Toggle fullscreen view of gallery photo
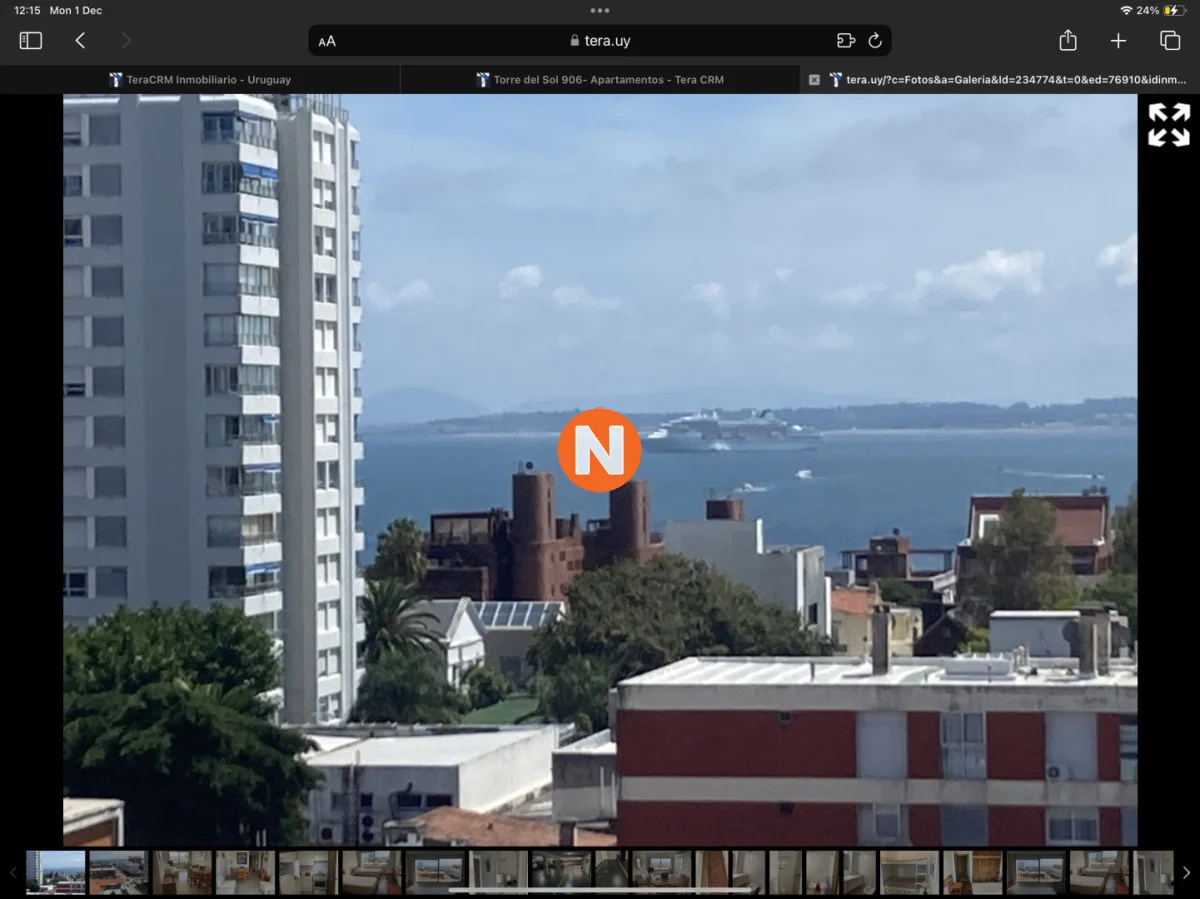The width and height of the screenshot is (1200, 899). click(1168, 125)
